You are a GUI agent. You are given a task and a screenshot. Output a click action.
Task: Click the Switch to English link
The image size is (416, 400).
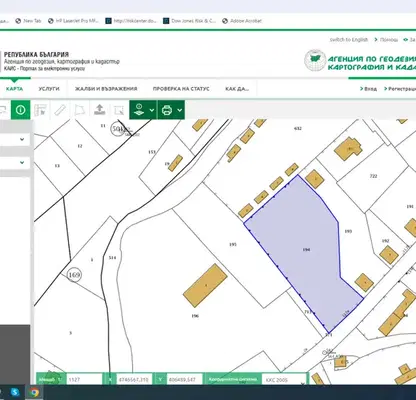pos(349,39)
